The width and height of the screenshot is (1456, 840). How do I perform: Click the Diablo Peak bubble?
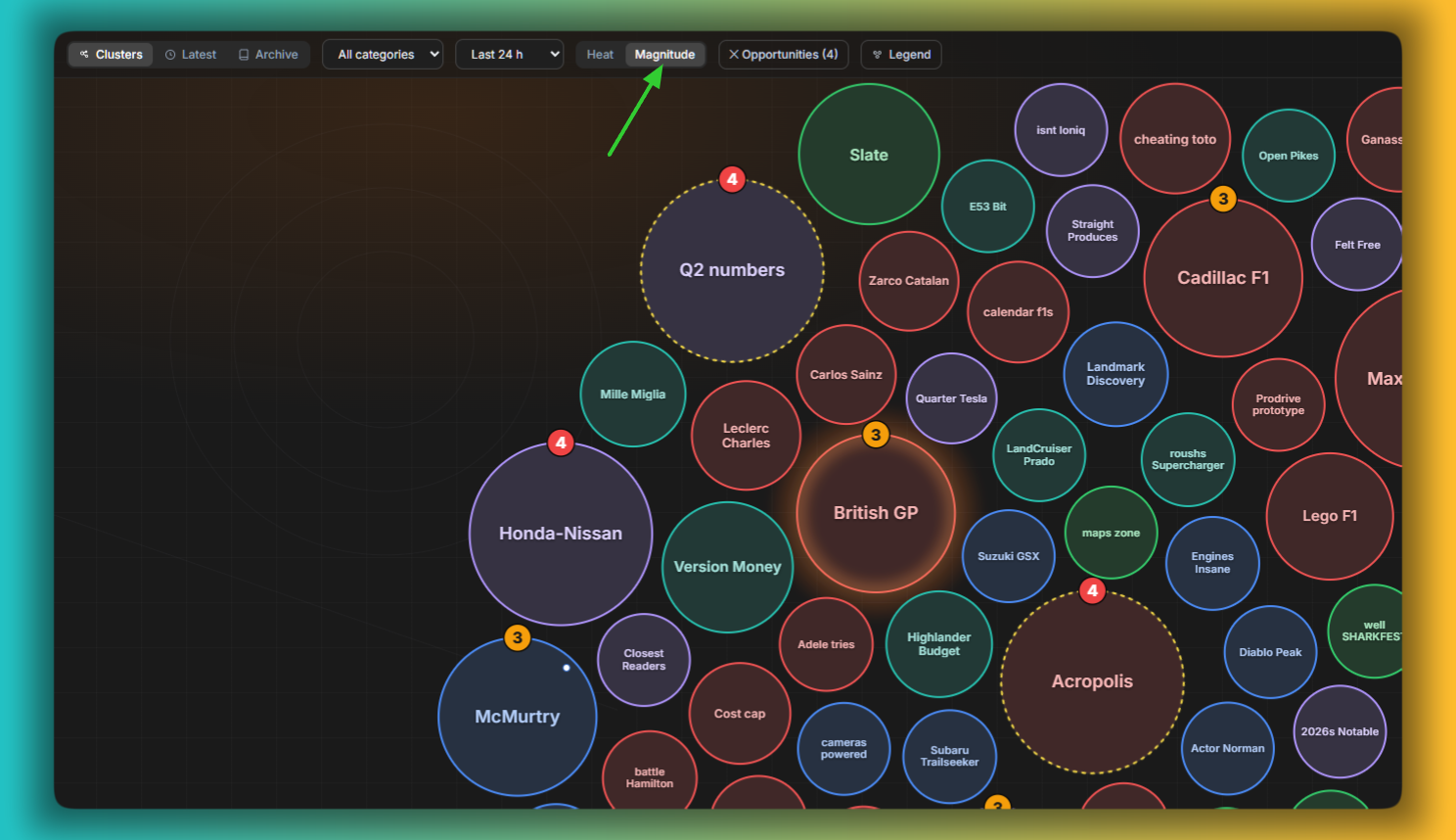click(x=1270, y=652)
